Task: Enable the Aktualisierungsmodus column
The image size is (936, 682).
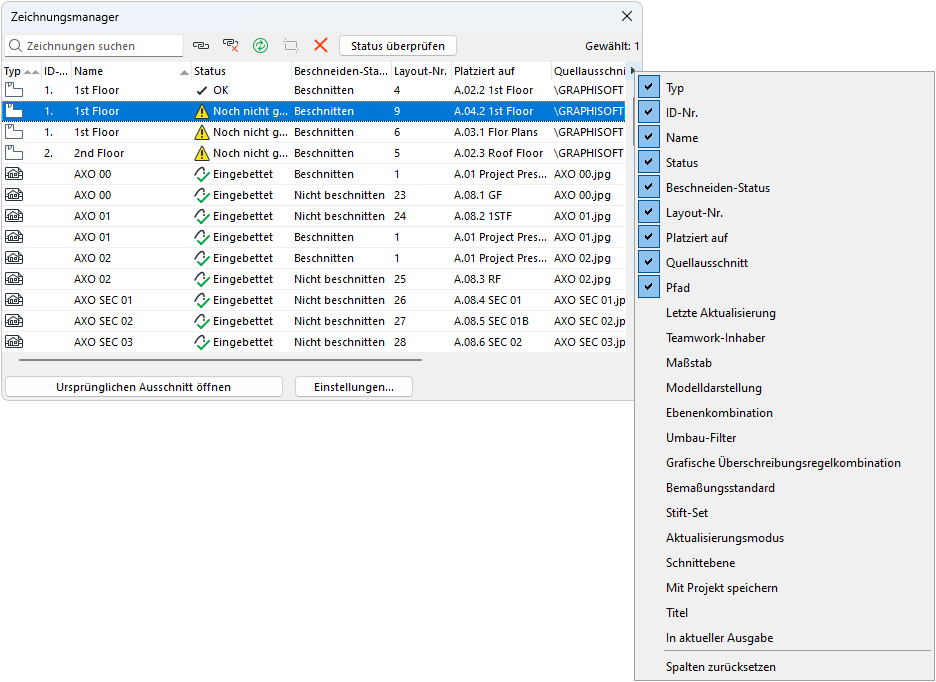Action: [725, 538]
